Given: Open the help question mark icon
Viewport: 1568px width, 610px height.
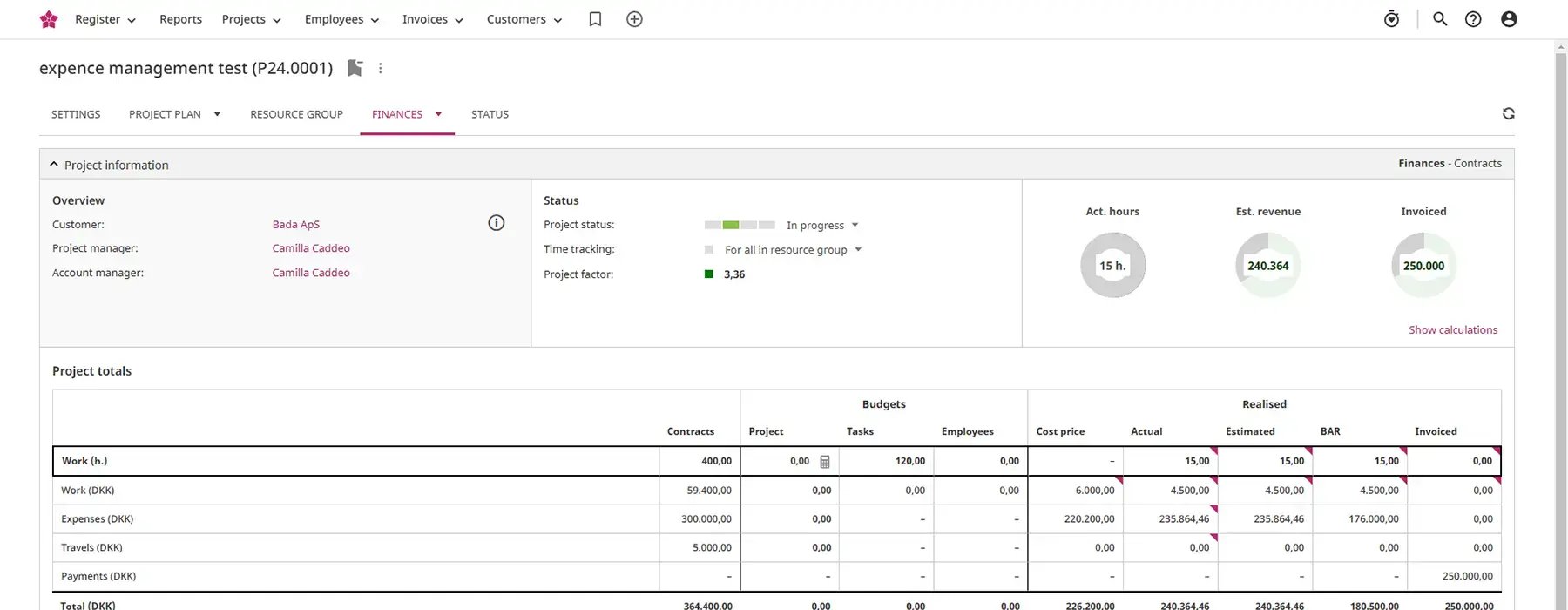Looking at the screenshot, I should click(x=1473, y=19).
